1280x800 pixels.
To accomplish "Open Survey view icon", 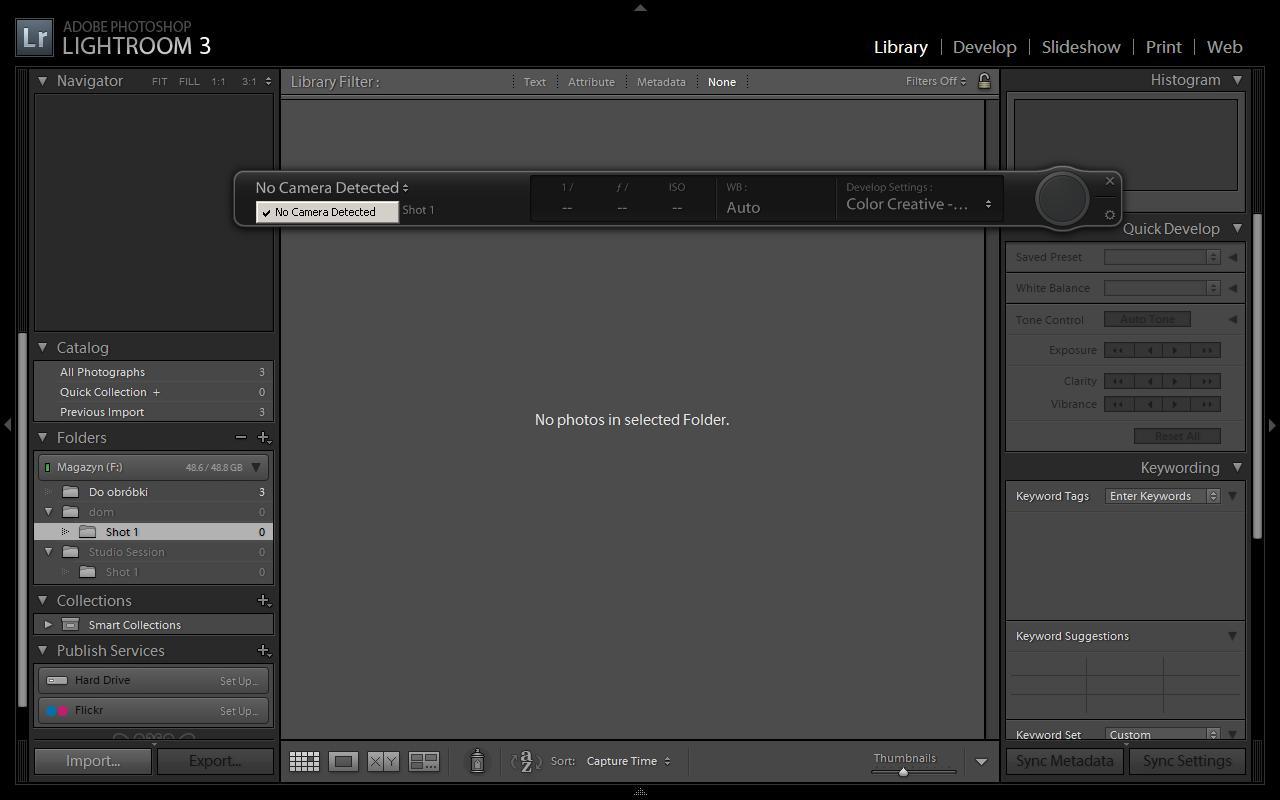I will (424, 761).
